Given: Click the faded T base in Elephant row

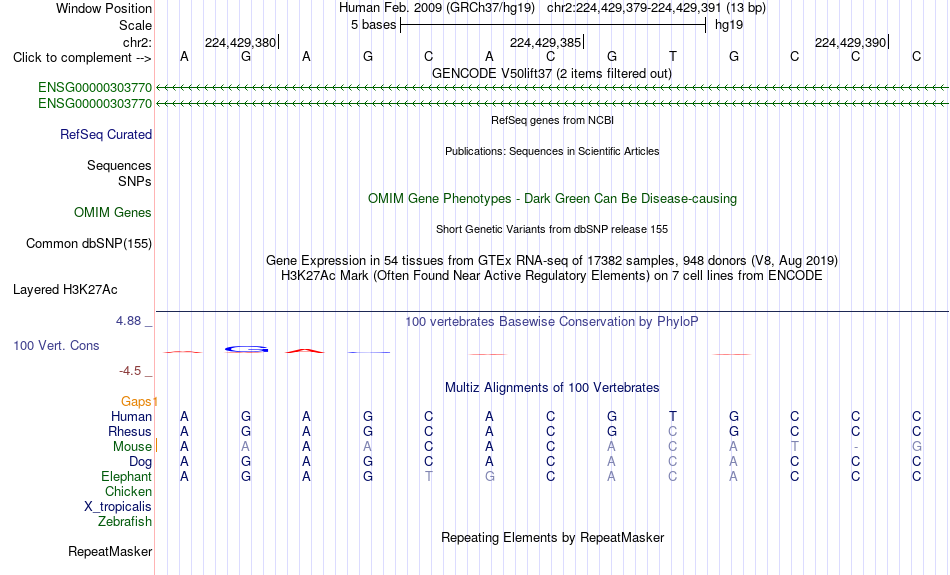Looking at the screenshot, I should click(429, 477).
